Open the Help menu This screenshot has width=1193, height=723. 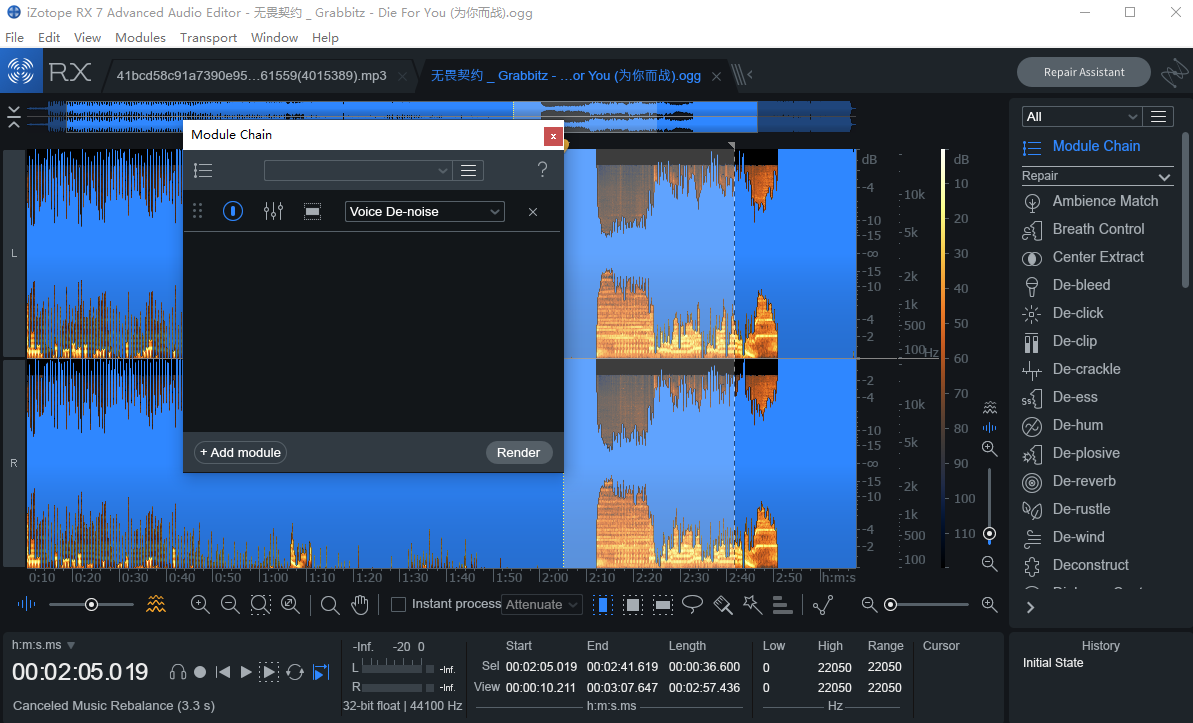(x=325, y=37)
